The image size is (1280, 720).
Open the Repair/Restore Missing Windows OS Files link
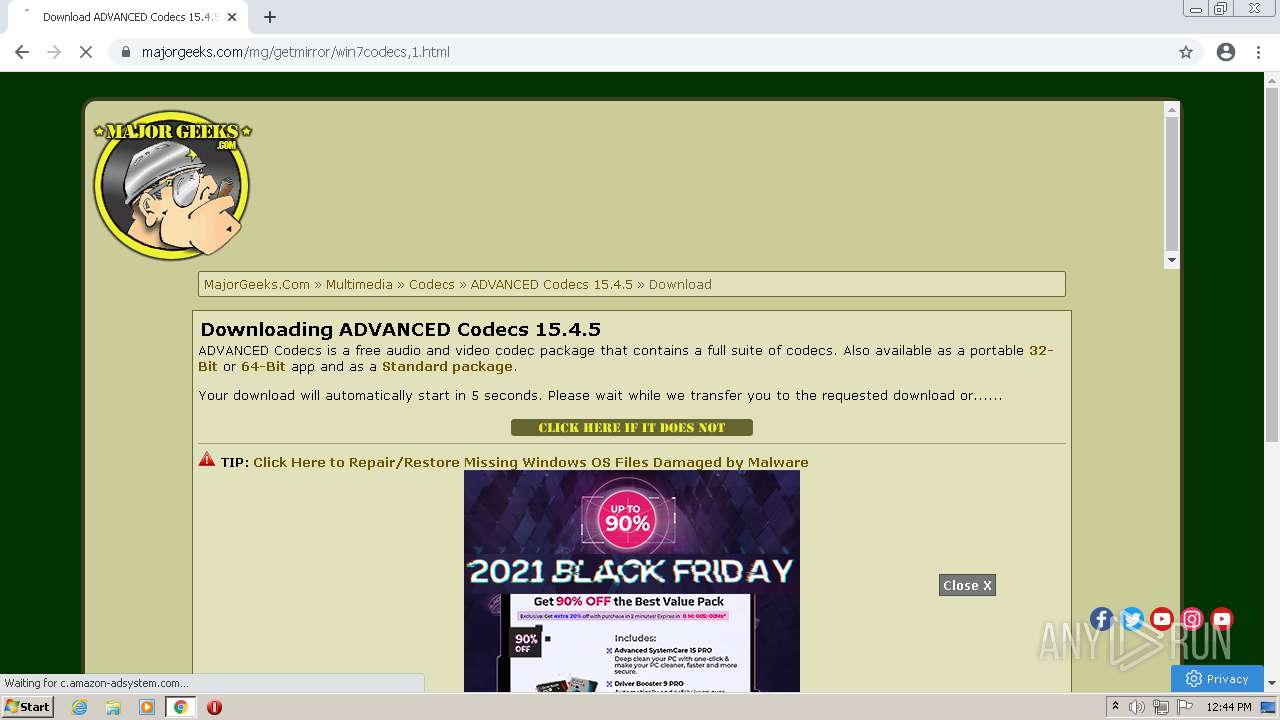pos(531,462)
